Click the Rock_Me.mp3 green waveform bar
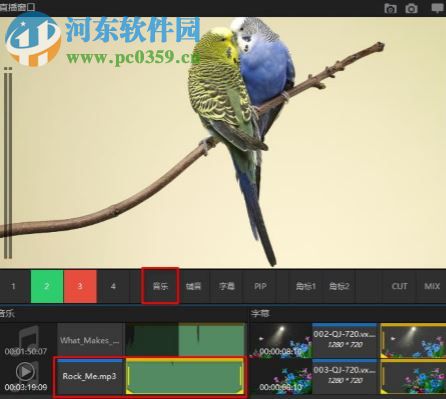The image size is (446, 399). click(185, 376)
